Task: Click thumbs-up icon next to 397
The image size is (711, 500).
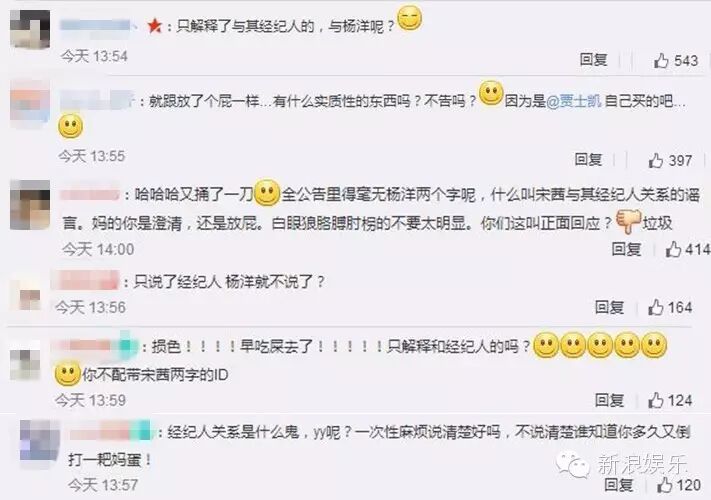Action: coord(656,160)
